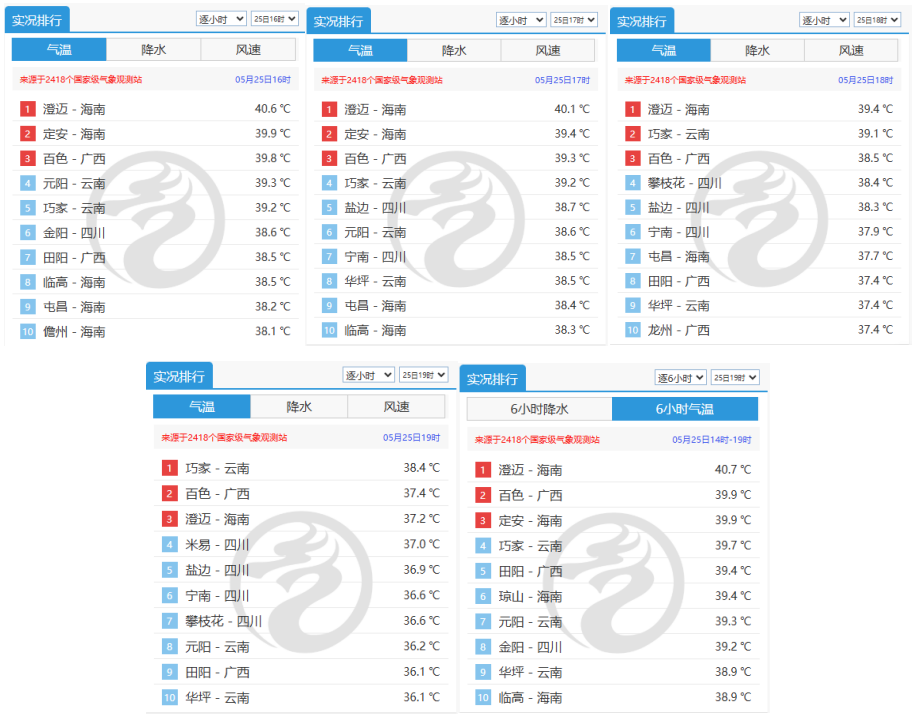Screen dimensions: 915x720
Task: Click rank 1 badge for 澄迈 40.7 ℃
Action: 483,470
